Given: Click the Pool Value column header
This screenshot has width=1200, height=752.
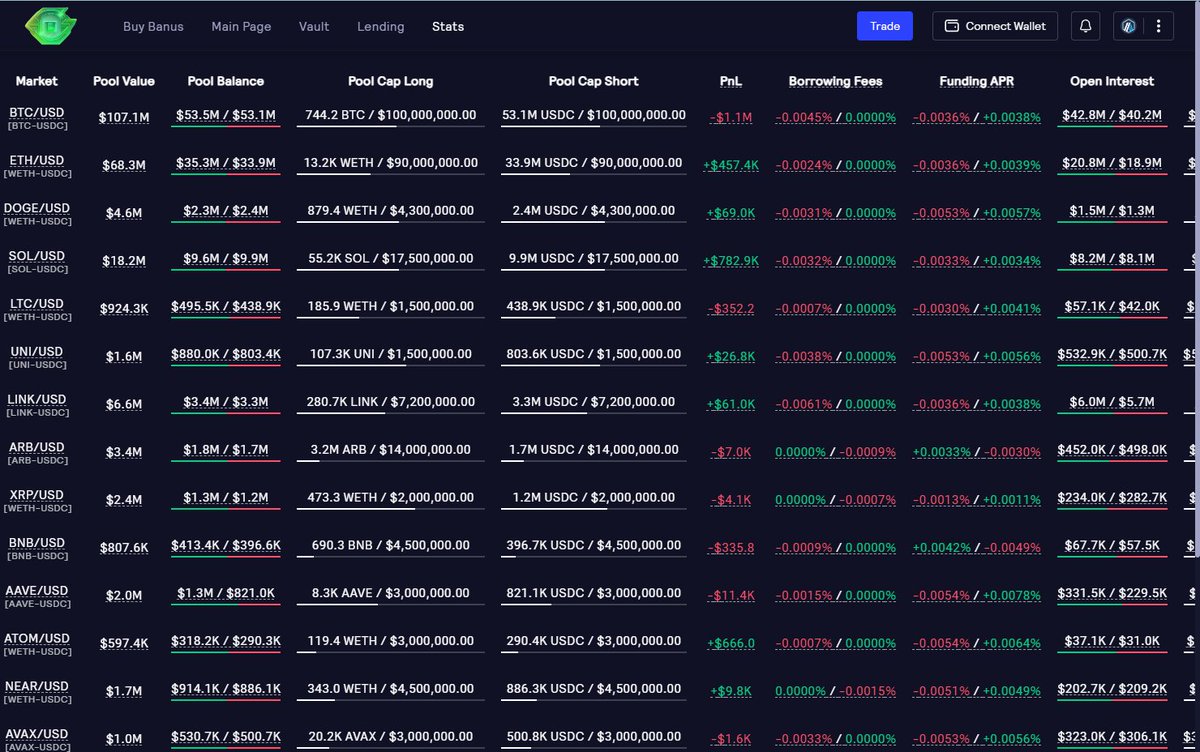Looking at the screenshot, I should [124, 81].
